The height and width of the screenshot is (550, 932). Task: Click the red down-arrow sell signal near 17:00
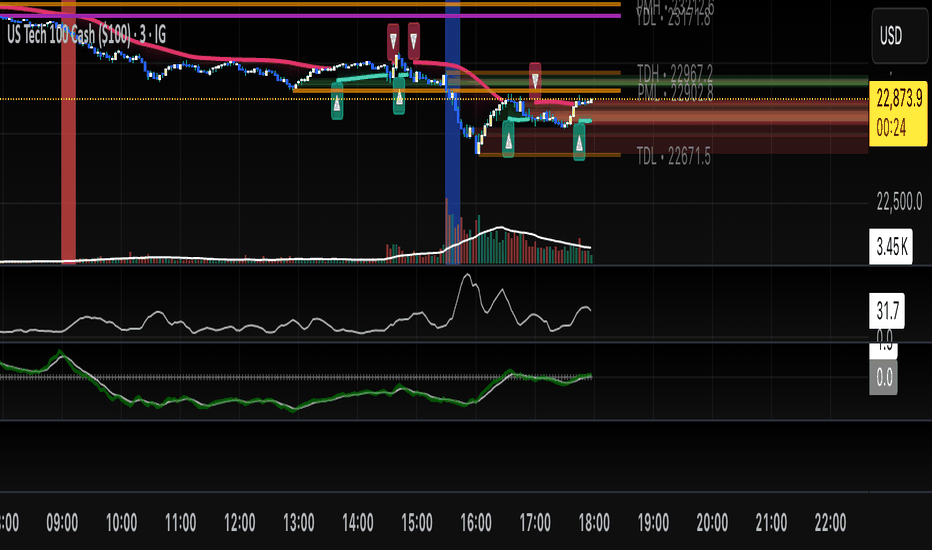(x=535, y=80)
